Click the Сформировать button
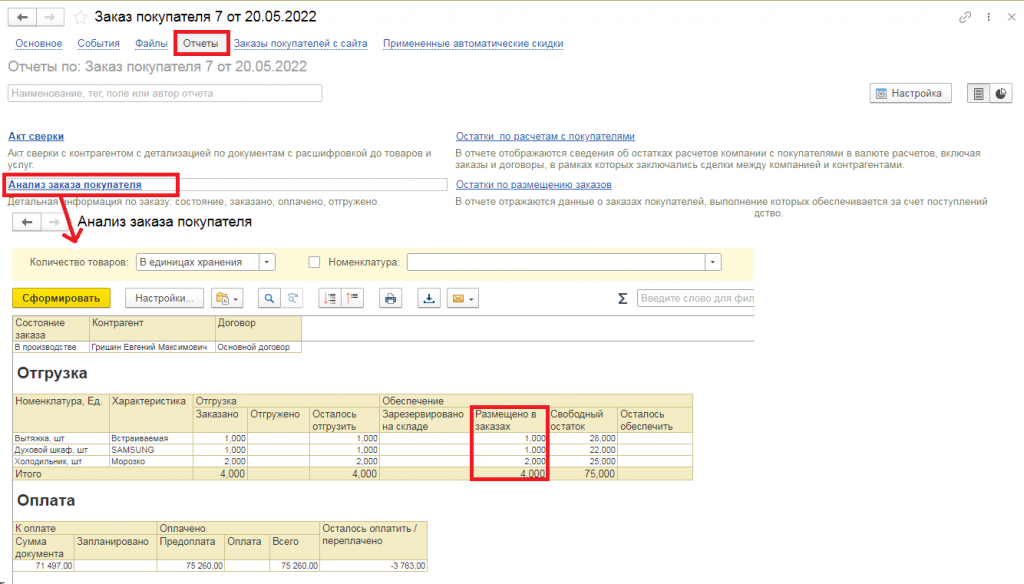The width and height of the screenshot is (1024, 584). [61, 299]
